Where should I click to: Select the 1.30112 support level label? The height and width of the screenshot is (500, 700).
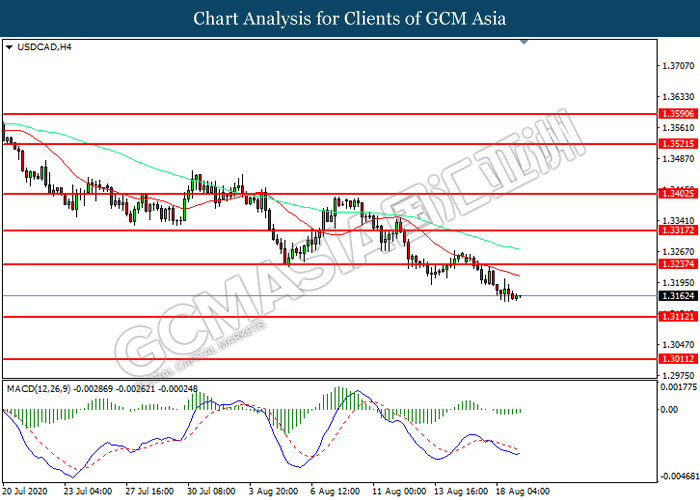coord(678,358)
